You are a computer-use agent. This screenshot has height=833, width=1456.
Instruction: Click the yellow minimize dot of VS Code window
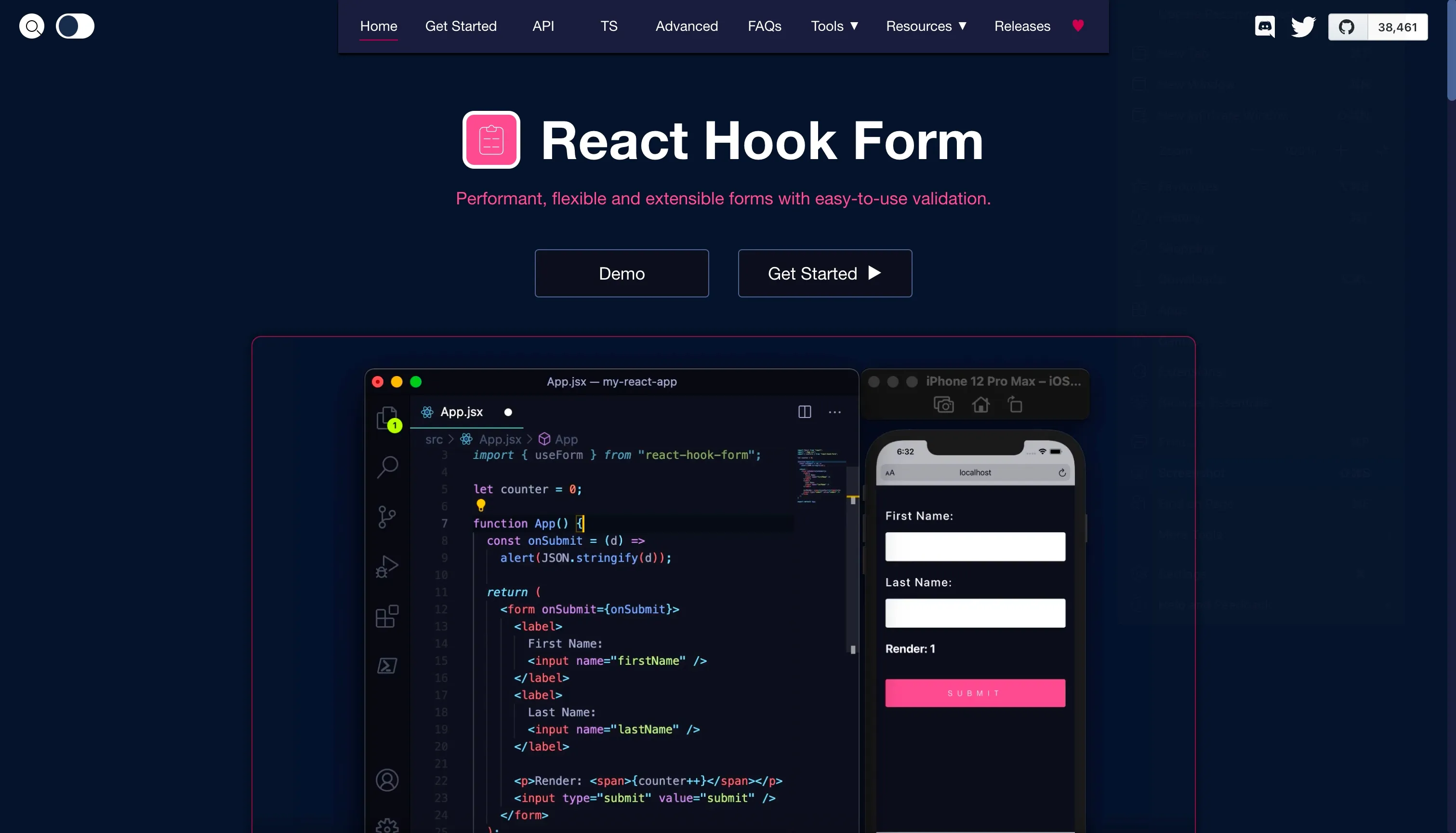coord(397,382)
